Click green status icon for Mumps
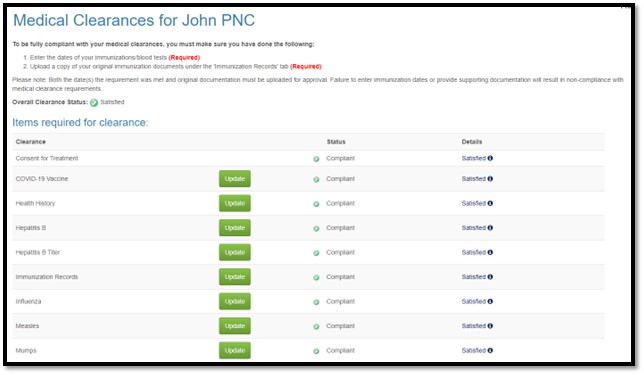This screenshot has height=375, width=644. (x=316, y=351)
